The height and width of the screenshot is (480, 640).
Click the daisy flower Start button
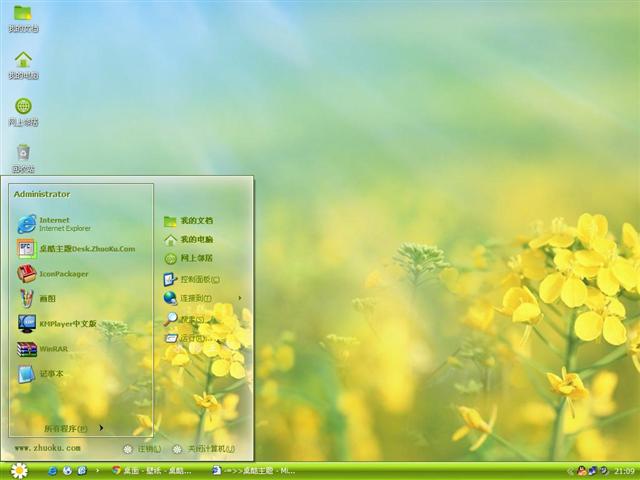(19, 471)
